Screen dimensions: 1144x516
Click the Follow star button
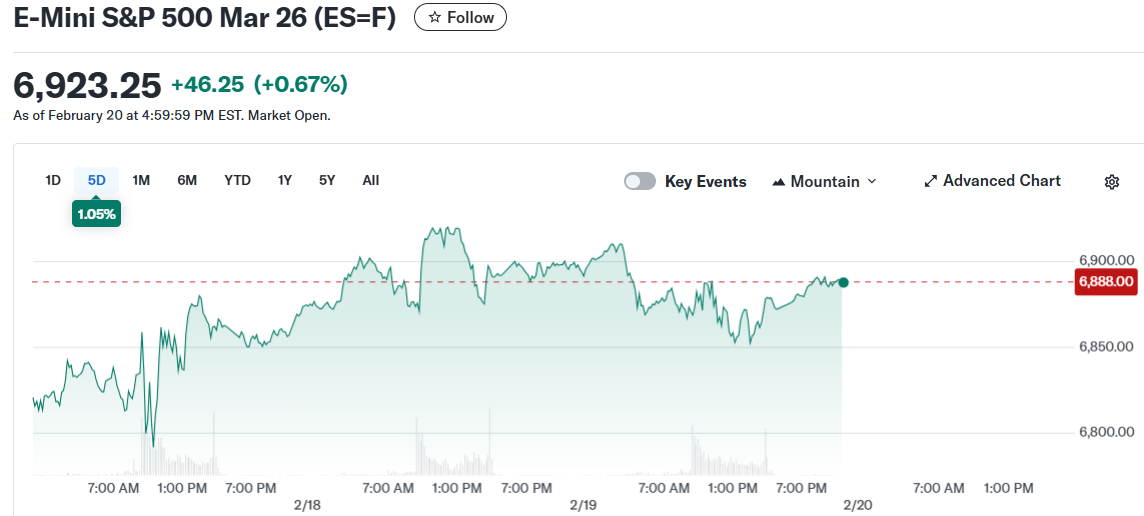click(460, 18)
